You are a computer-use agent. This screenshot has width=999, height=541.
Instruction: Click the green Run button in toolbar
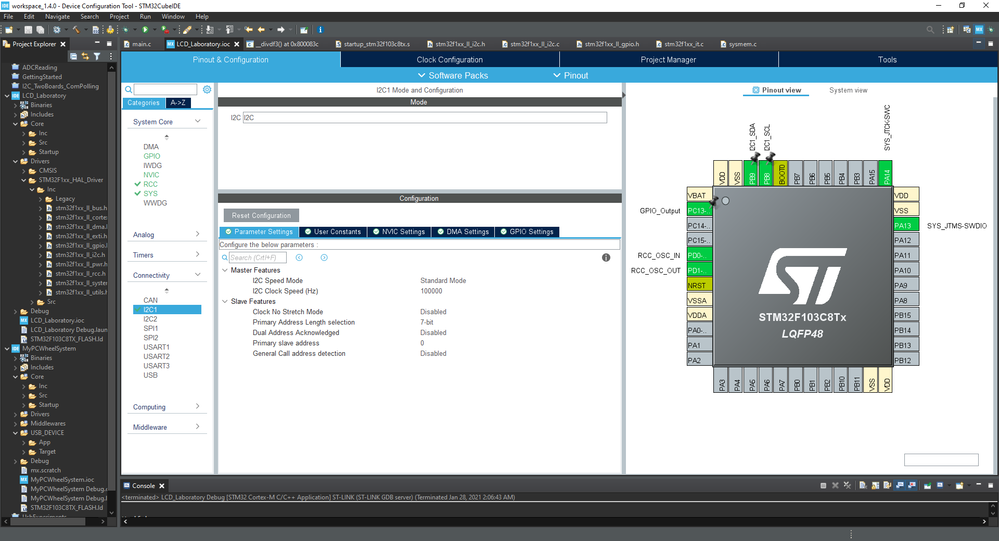(x=145, y=29)
